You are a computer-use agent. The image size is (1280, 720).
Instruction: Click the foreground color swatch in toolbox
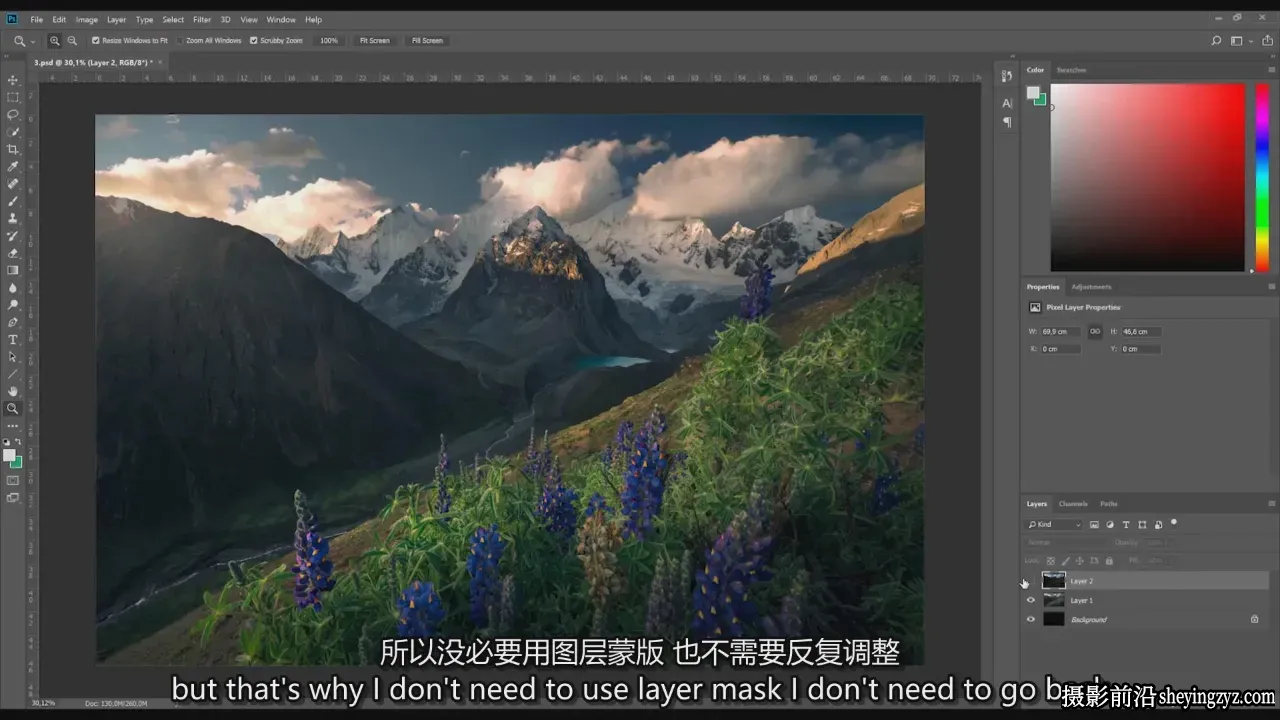[10, 455]
